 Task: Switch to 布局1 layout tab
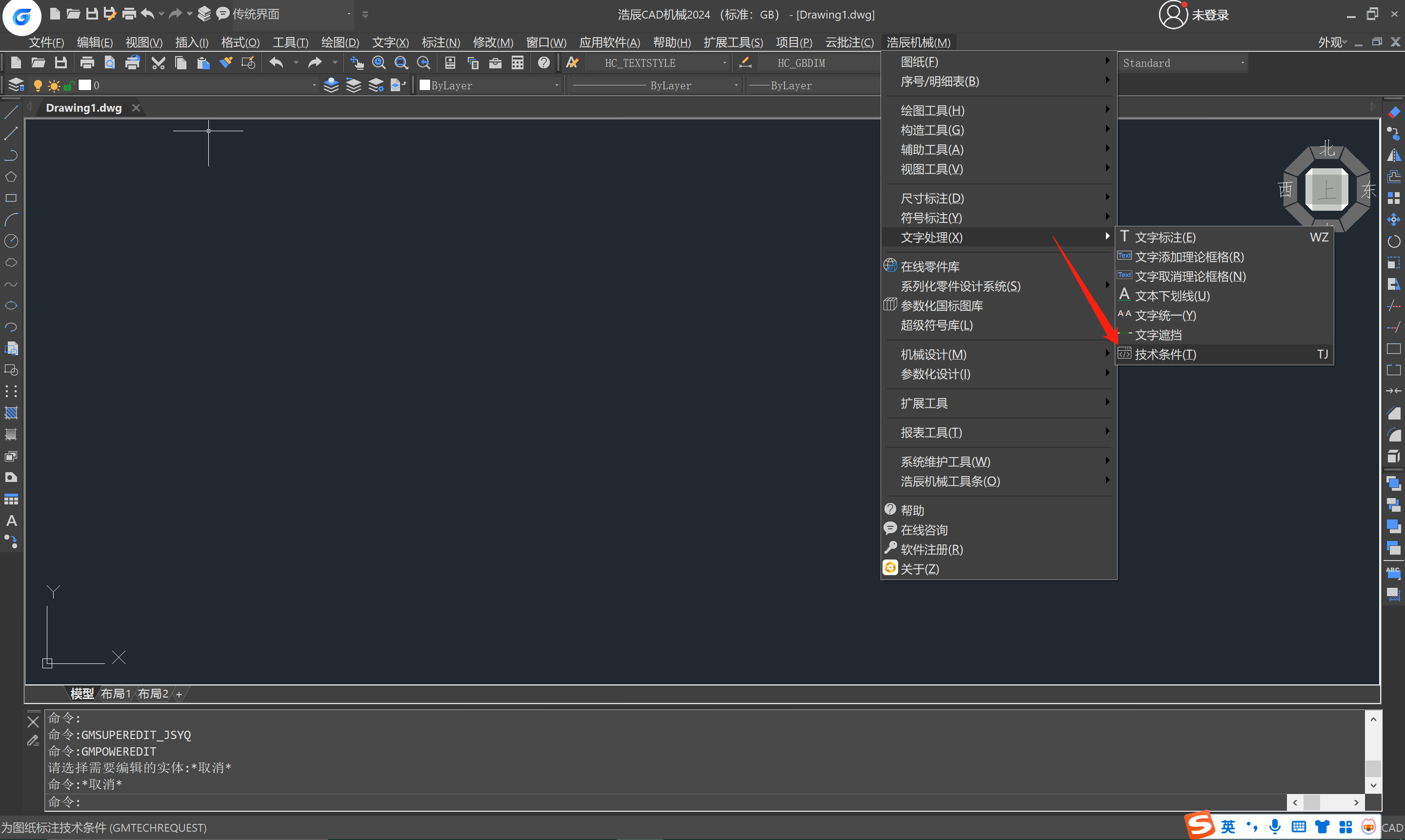[116, 693]
